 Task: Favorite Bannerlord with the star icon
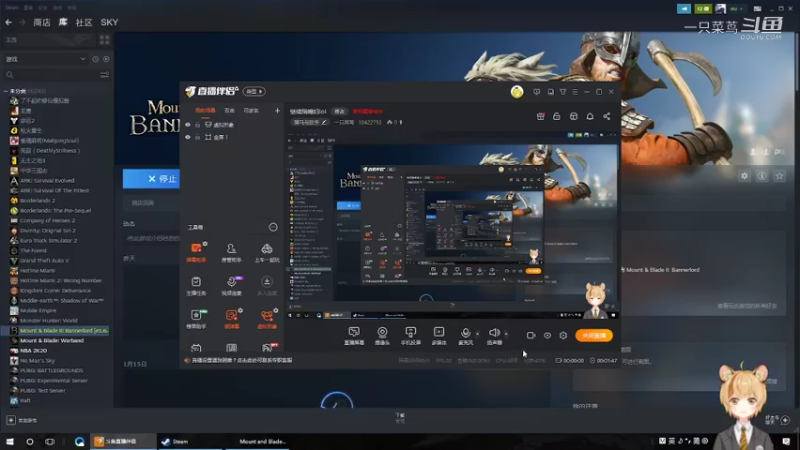(779, 176)
